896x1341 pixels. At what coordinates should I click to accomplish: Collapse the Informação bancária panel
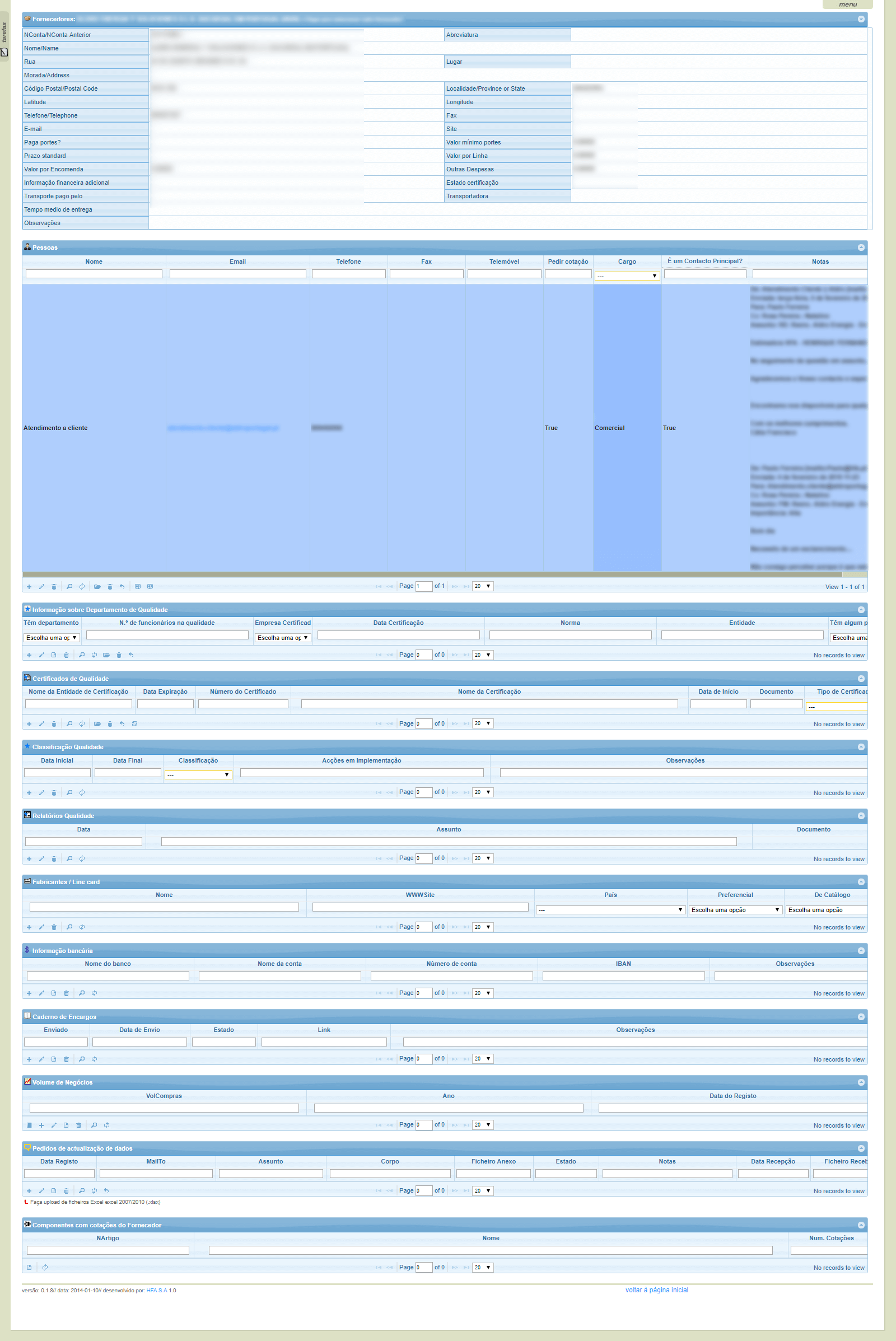point(861,951)
